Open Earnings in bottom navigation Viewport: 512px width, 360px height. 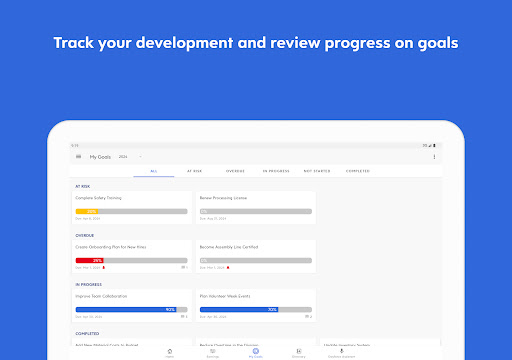tap(213, 353)
